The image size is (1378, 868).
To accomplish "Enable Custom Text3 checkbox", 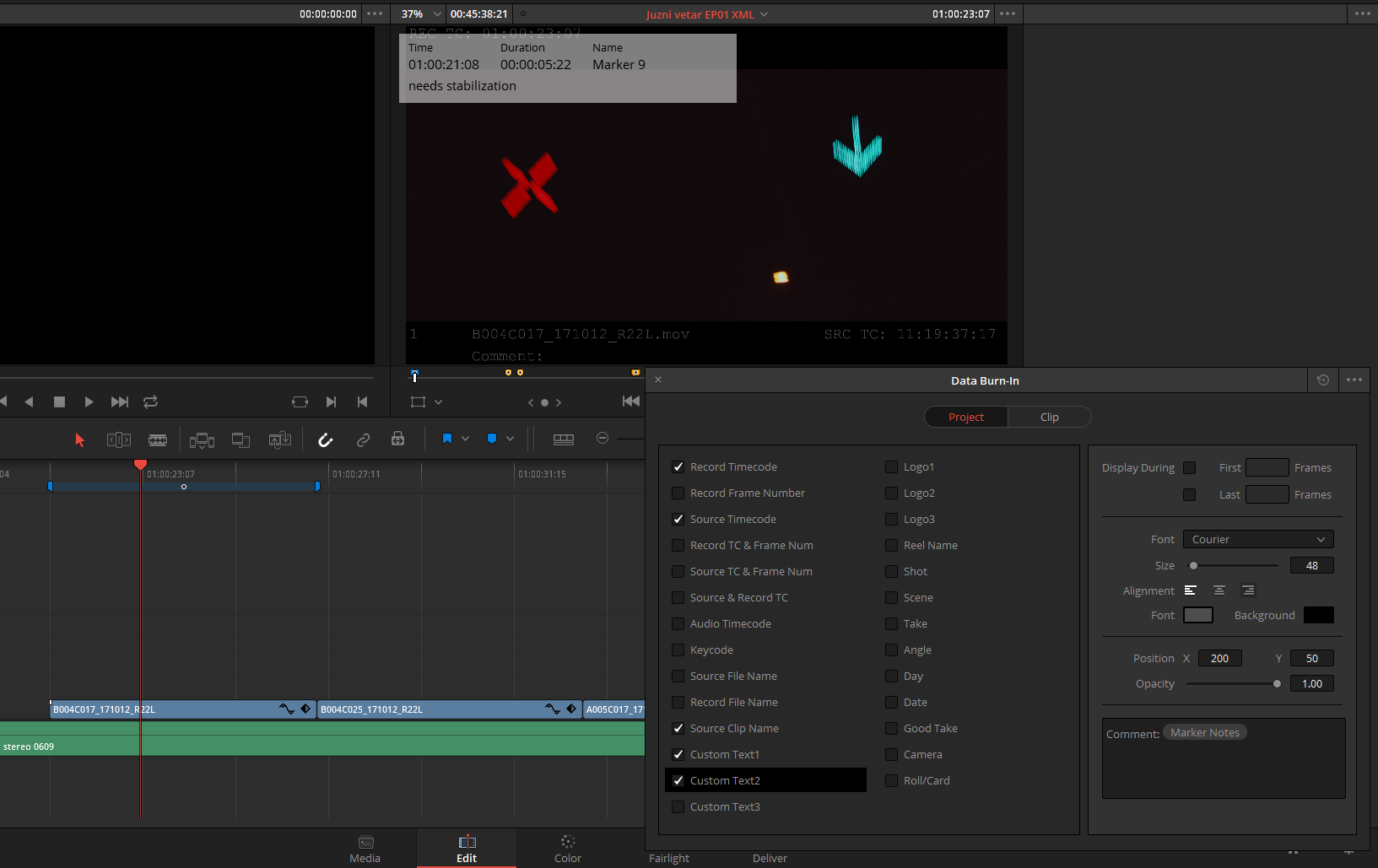I will coord(678,807).
